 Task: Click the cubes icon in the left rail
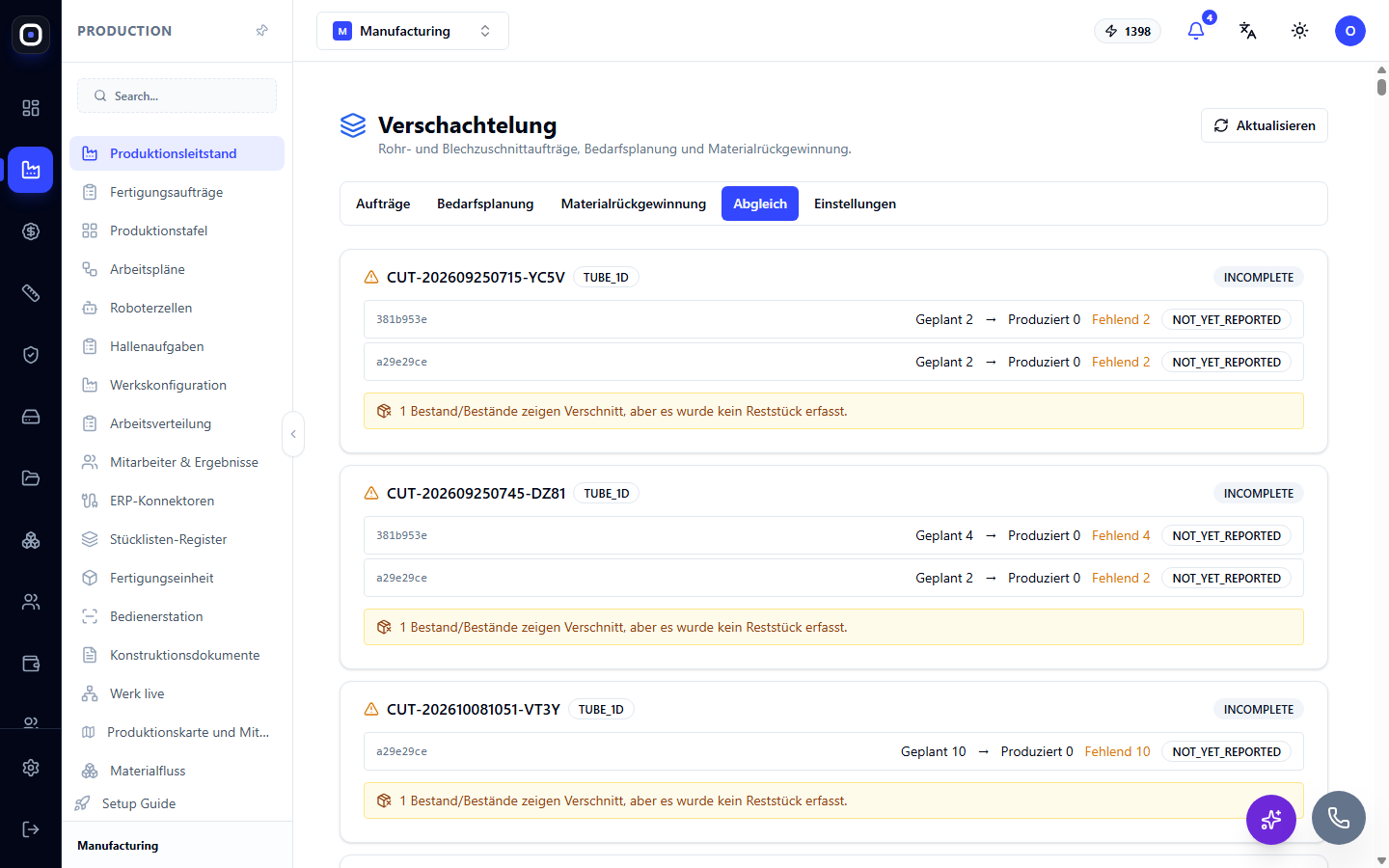pos(31,540)
